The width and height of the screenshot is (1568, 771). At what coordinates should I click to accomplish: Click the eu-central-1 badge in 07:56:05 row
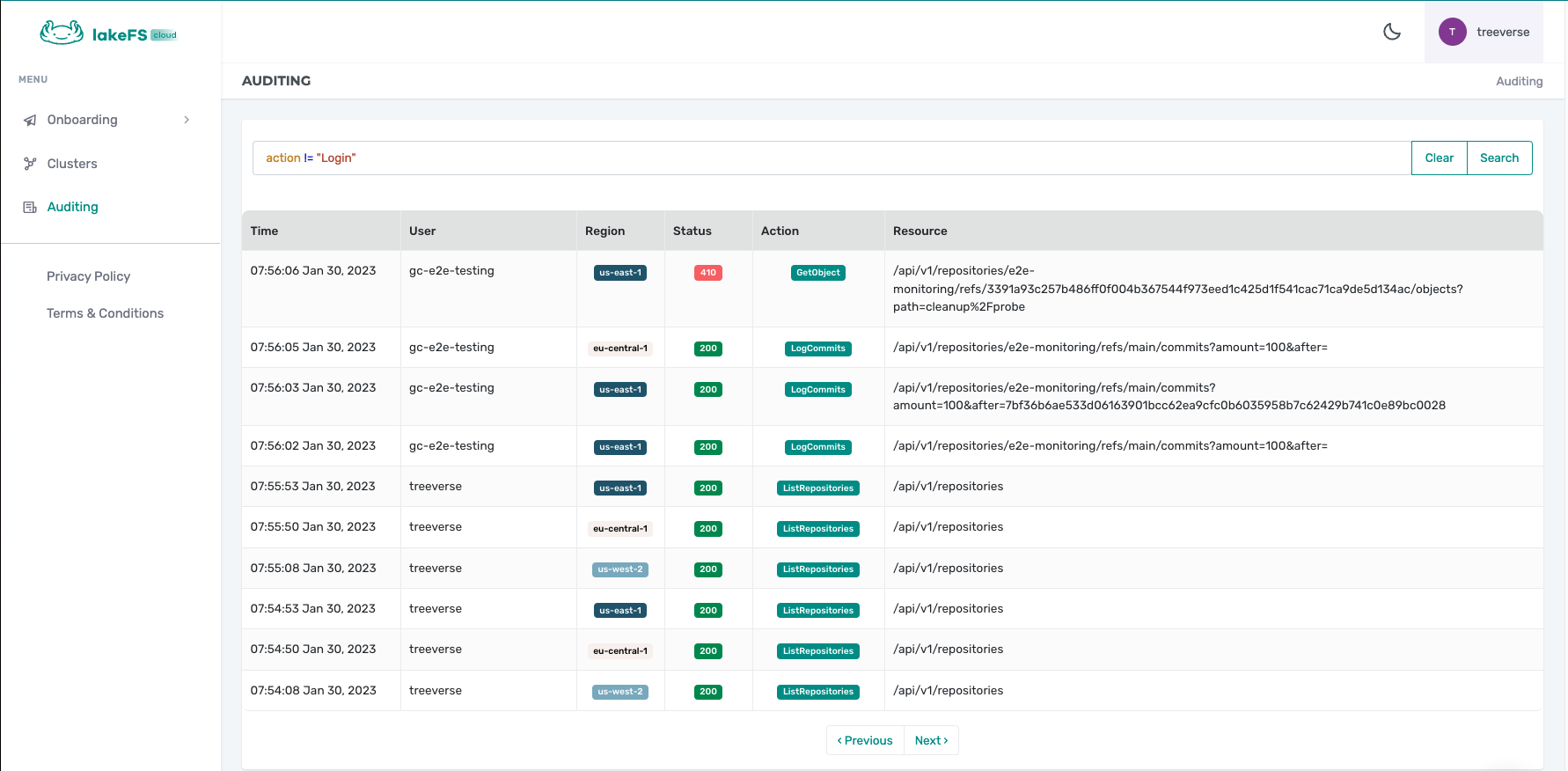pyautogui.click(x=620, y=349)
